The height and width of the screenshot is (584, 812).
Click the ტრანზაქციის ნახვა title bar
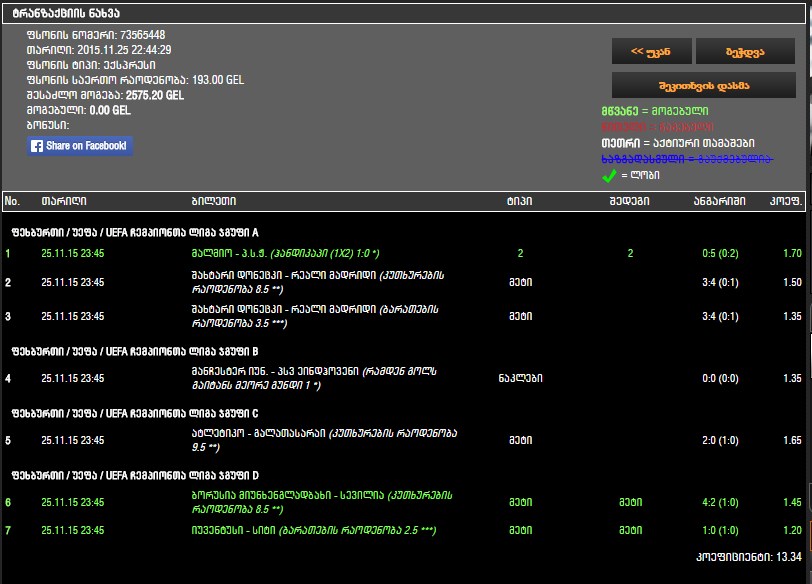(x=400, y=12)
